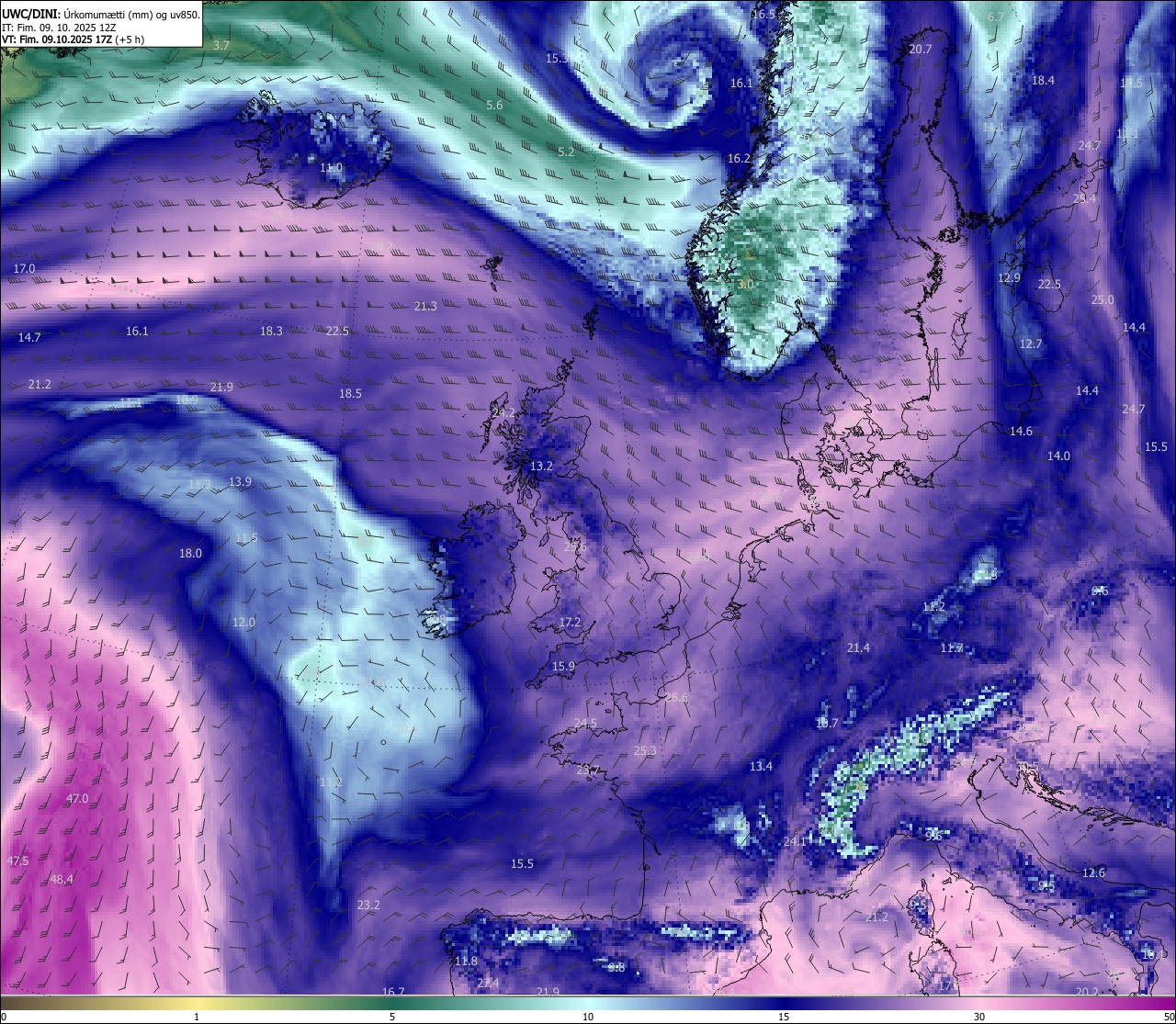This screenshot has width=1176, height=1024.
Task: Click the 48.4 value at the lower left
Action: [62, 879]
